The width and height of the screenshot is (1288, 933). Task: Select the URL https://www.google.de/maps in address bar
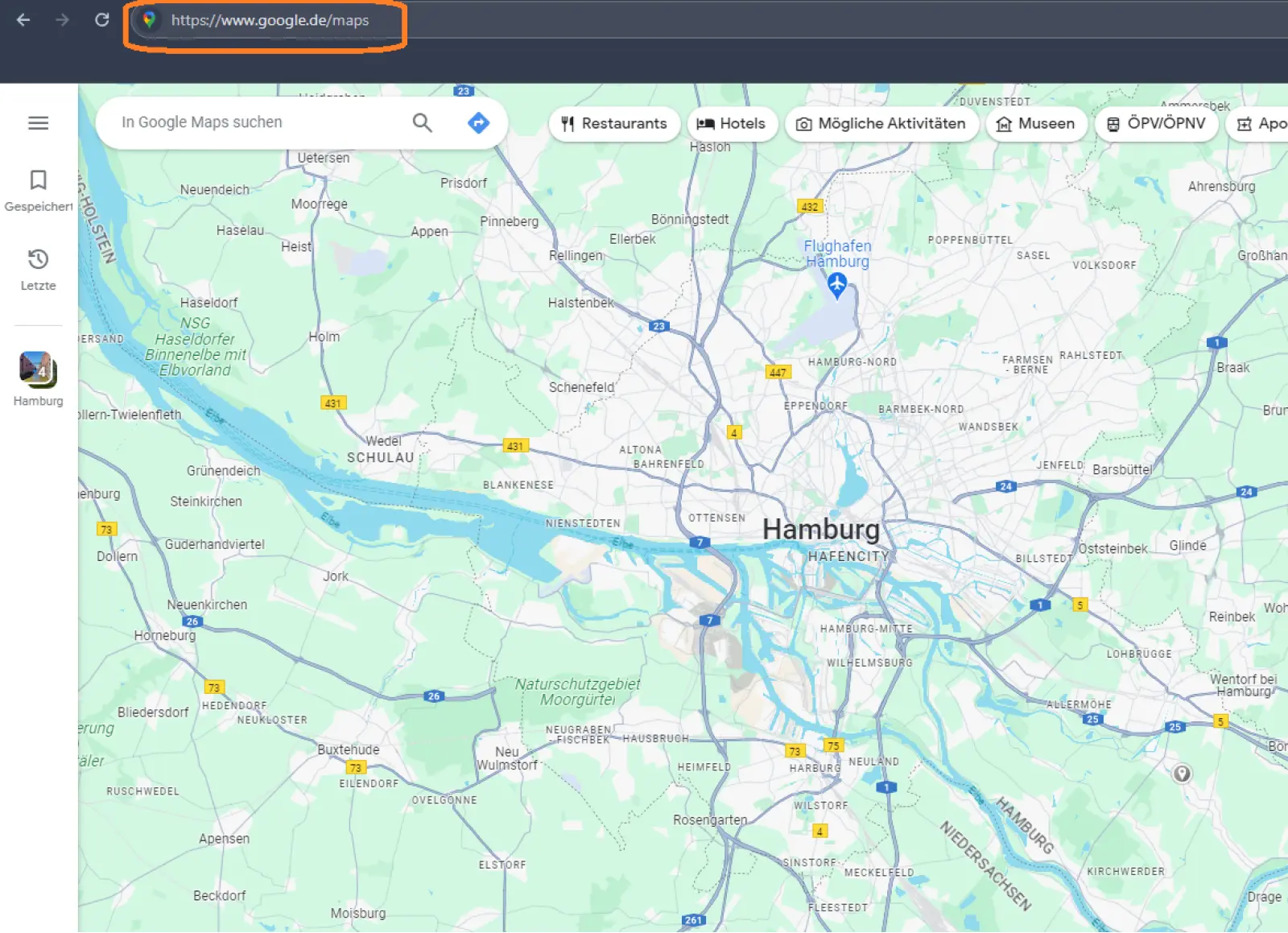coord(270,20)
